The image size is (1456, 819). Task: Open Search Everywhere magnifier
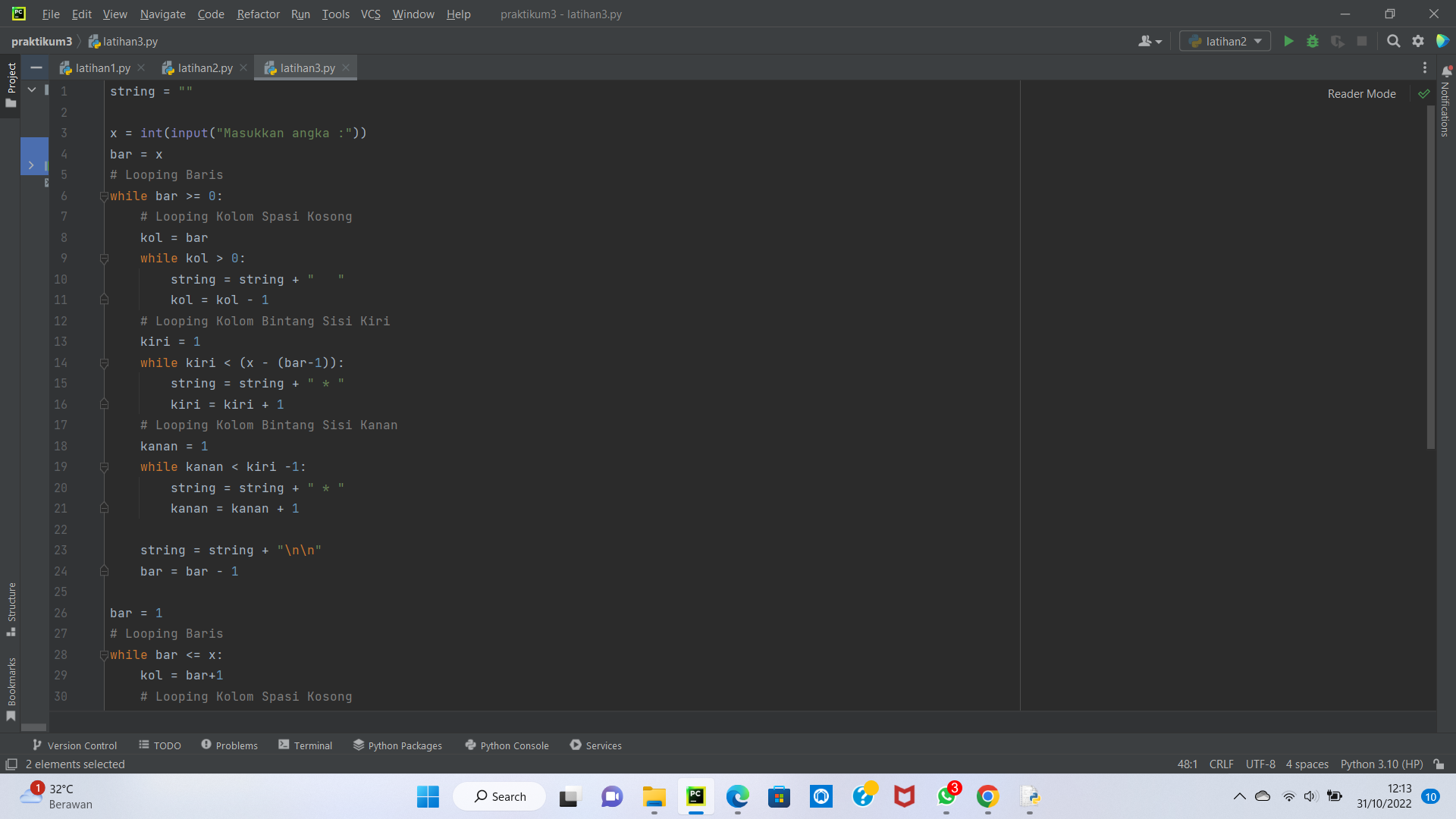point(1393,41)
